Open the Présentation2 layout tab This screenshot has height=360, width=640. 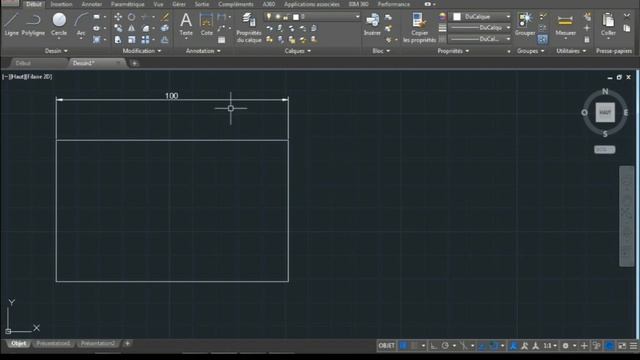point(98,343)
